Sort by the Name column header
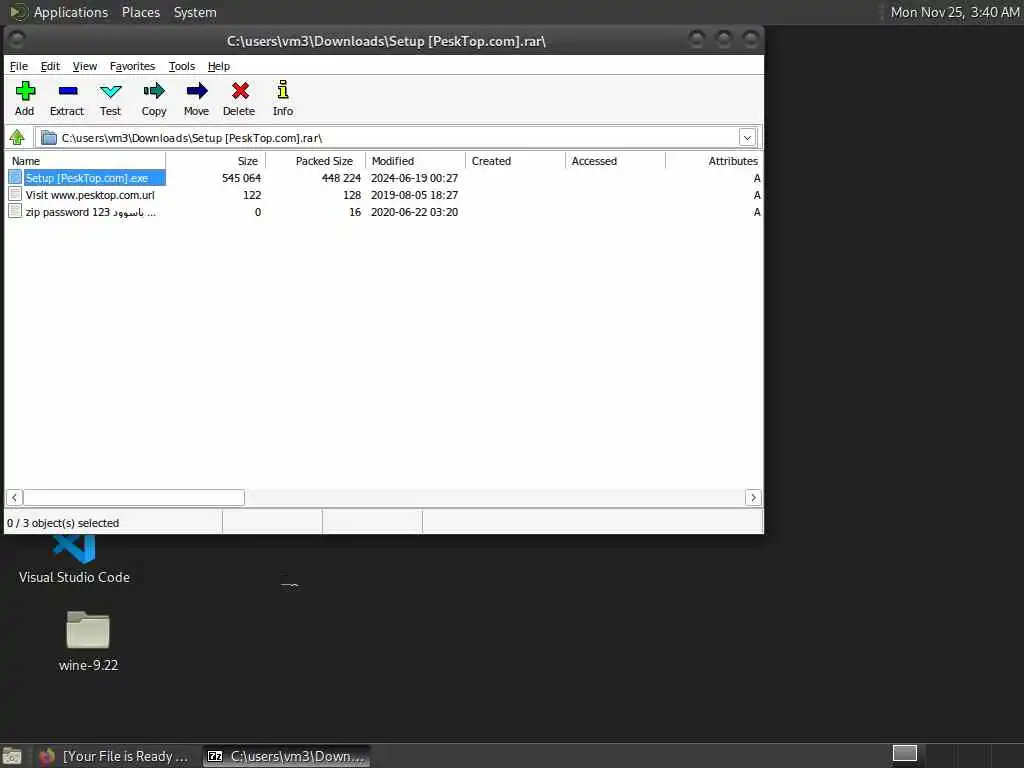Viewport: 1024px width, 768px height. point(86,161)
